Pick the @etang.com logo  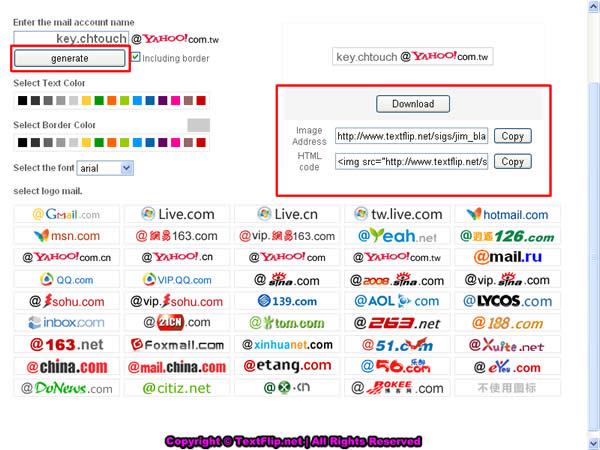pos(287,366)
